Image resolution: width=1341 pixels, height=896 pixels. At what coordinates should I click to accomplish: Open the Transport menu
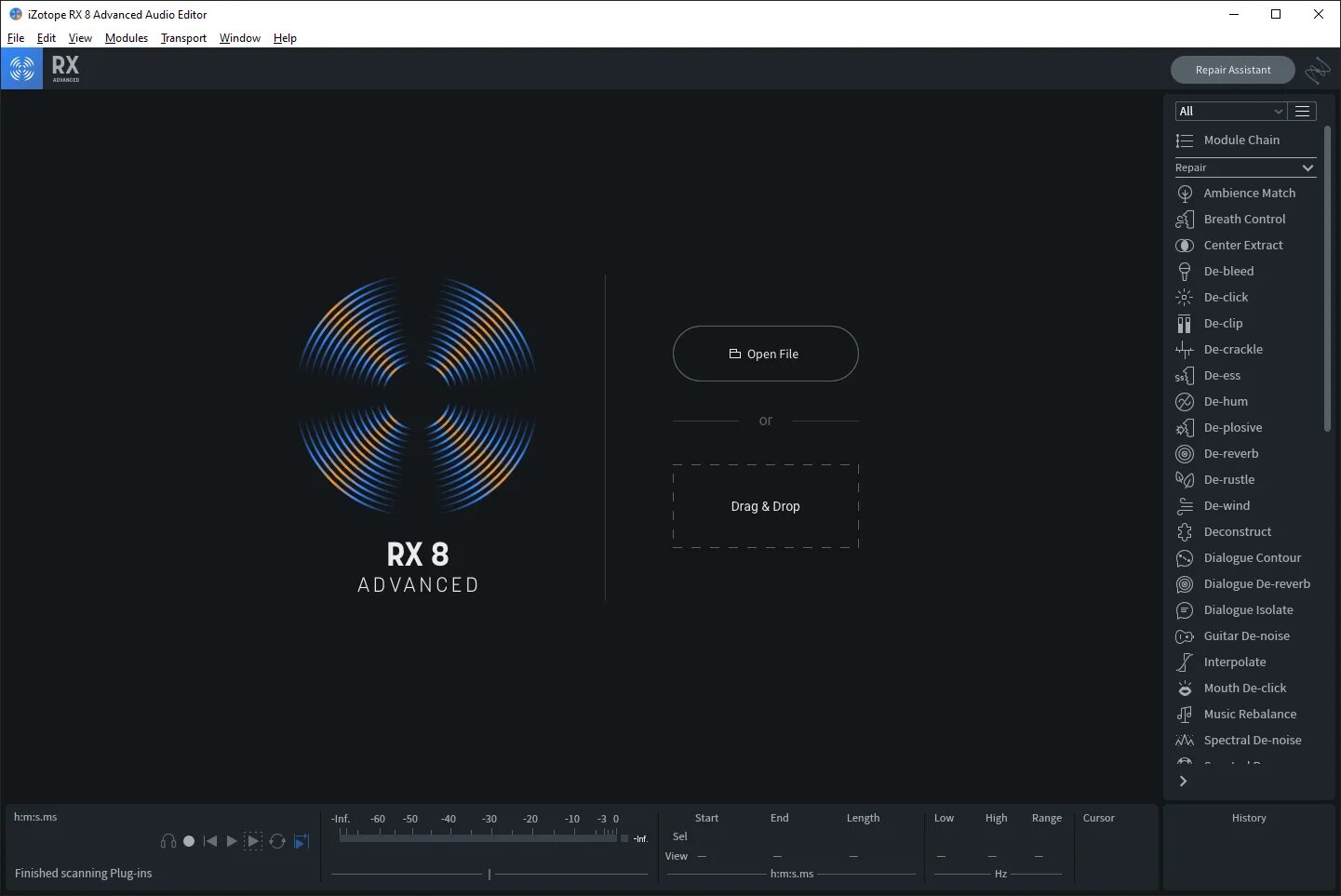(182, 38)
